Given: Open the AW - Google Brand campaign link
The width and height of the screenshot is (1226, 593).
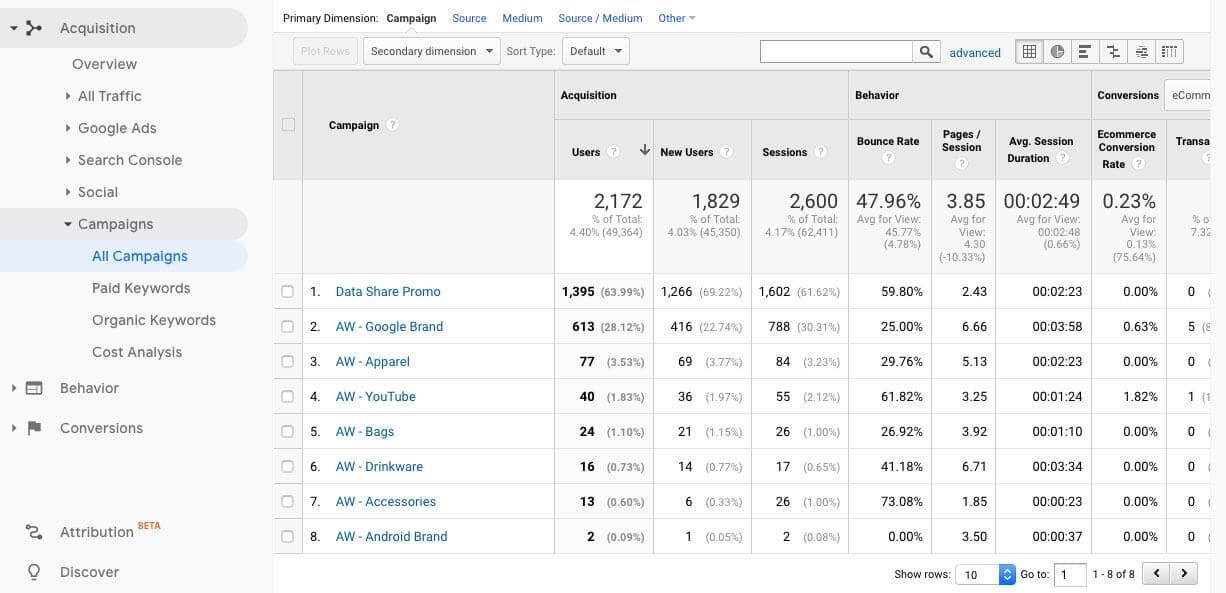Looking at the screenshot, I should [x=389, y=327].
